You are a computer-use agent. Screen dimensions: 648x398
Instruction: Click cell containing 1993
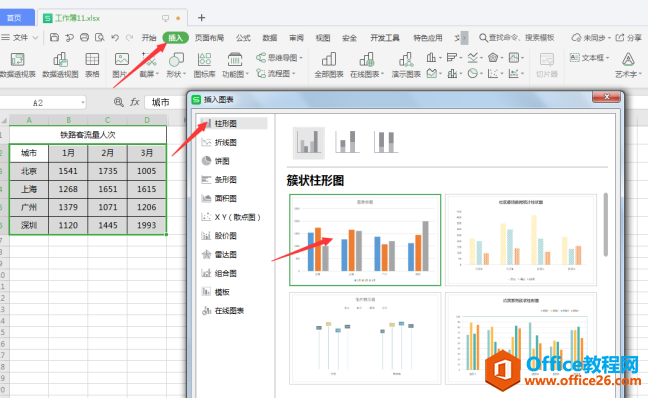click(147, 225)
